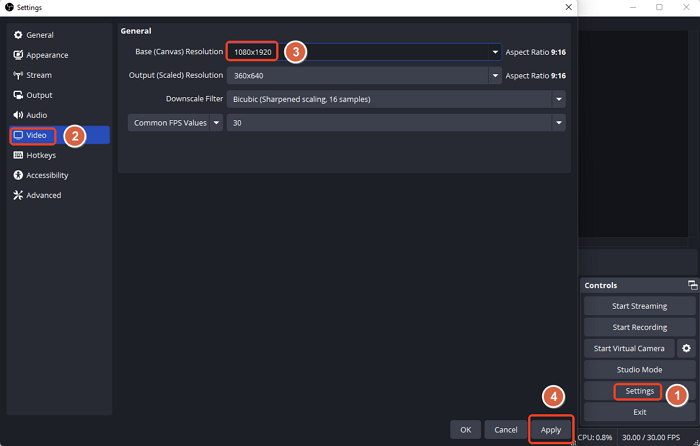Viewport: 700px width, 446px height.
Task: Expand the Output (Scaled) Resolution dropdown arrow
Action: coord(495,75)
